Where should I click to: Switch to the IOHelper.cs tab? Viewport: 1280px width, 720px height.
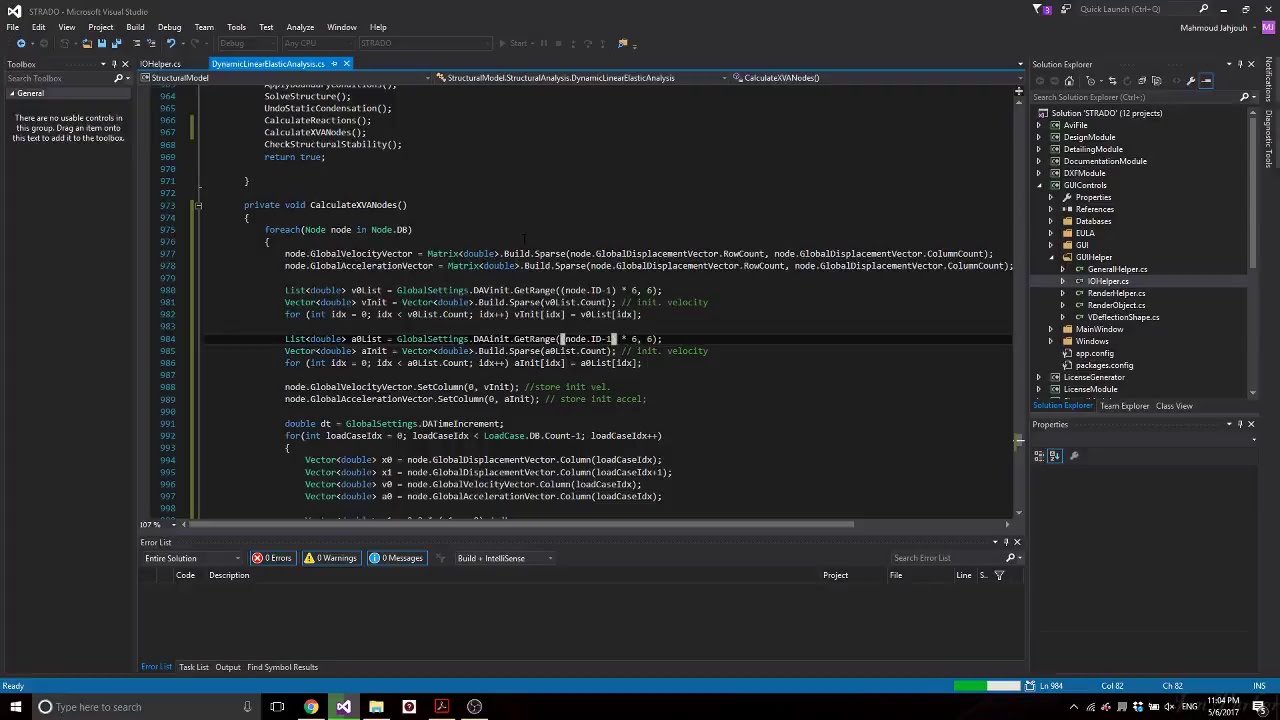pos(160,64)
